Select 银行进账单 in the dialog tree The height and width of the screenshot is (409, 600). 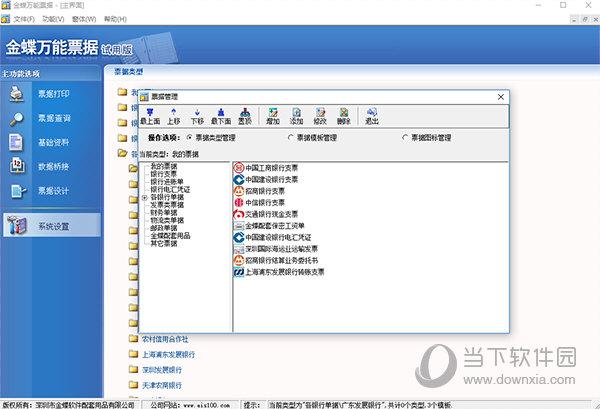tap(167, 182)
